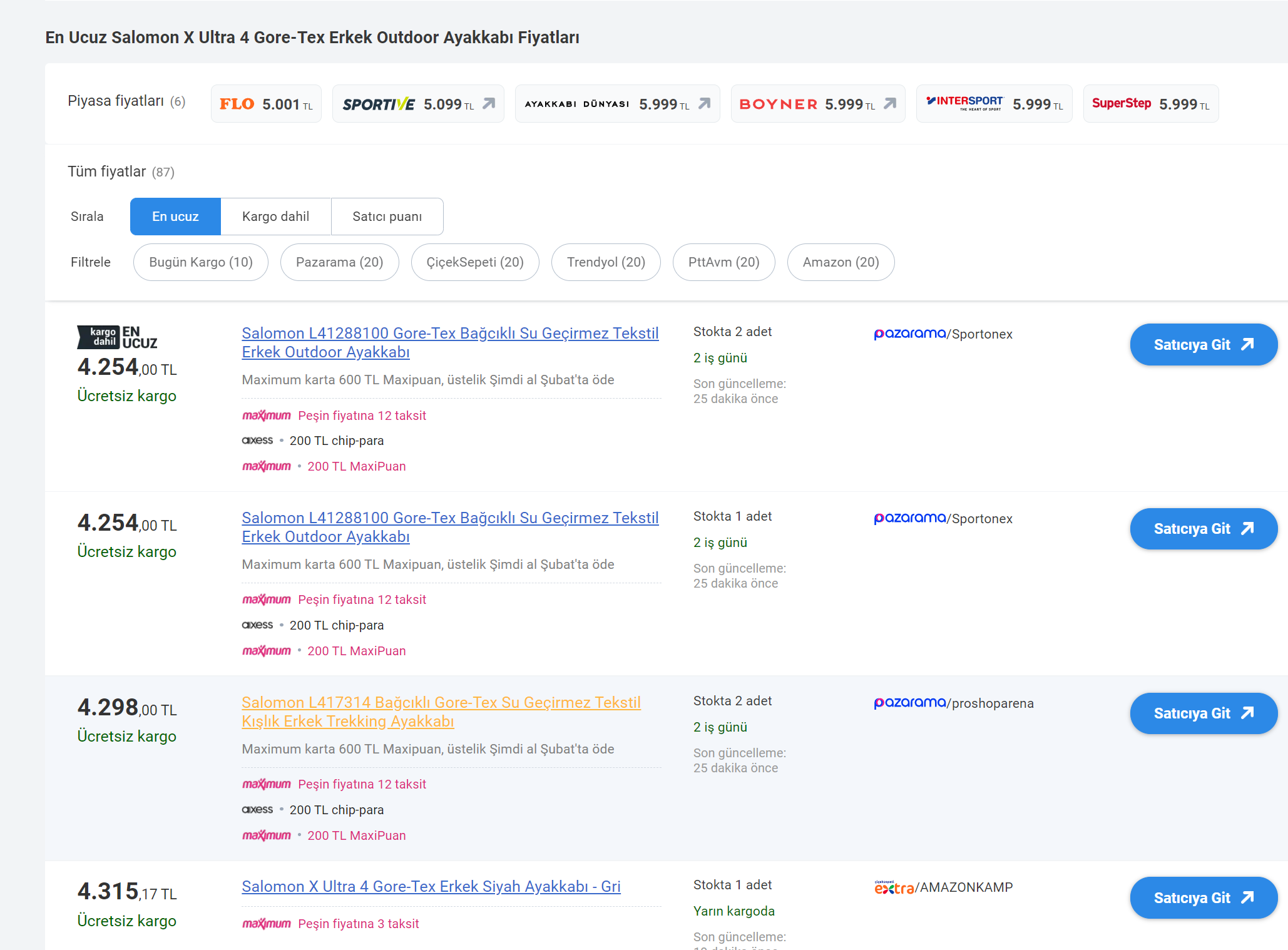Click Maximum logo beside Peşin fiyatına 12 taksit in first offer
This screenshot has height=950, width=1288.
267,416
